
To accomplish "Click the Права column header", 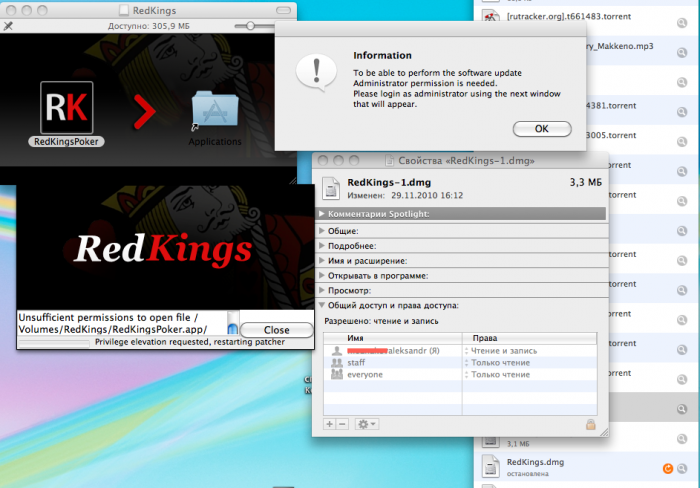I will tap(529, 338).
